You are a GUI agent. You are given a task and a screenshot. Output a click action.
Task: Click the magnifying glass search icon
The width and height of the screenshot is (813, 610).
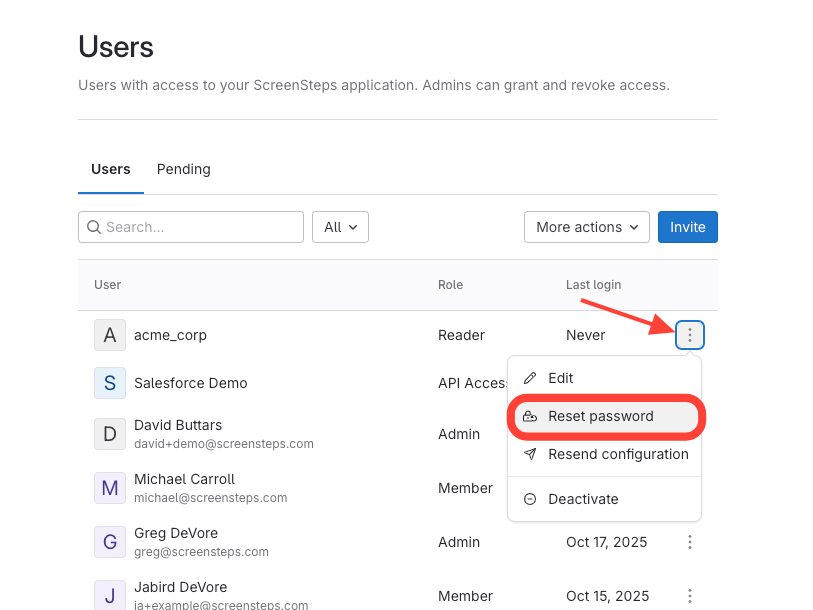point(94,227)
